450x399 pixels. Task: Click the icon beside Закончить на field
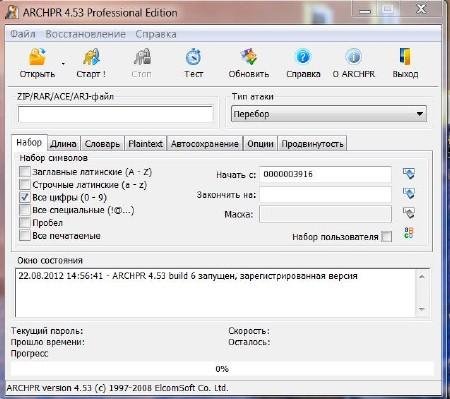[x=409, y=193]
